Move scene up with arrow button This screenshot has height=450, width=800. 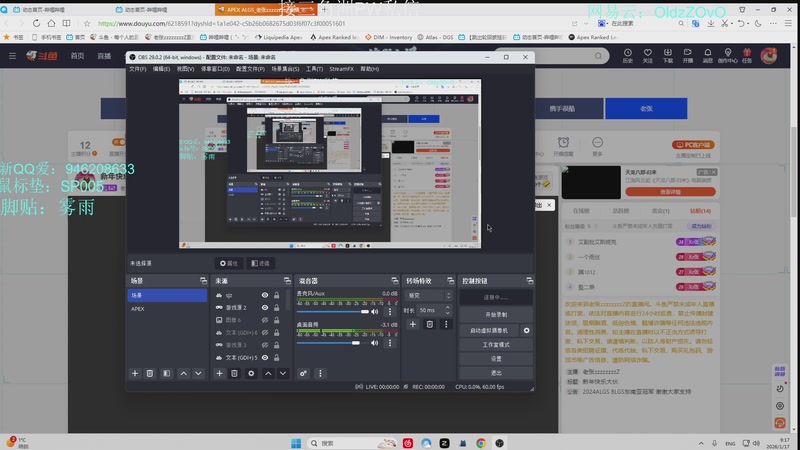(x=183, y=373)
